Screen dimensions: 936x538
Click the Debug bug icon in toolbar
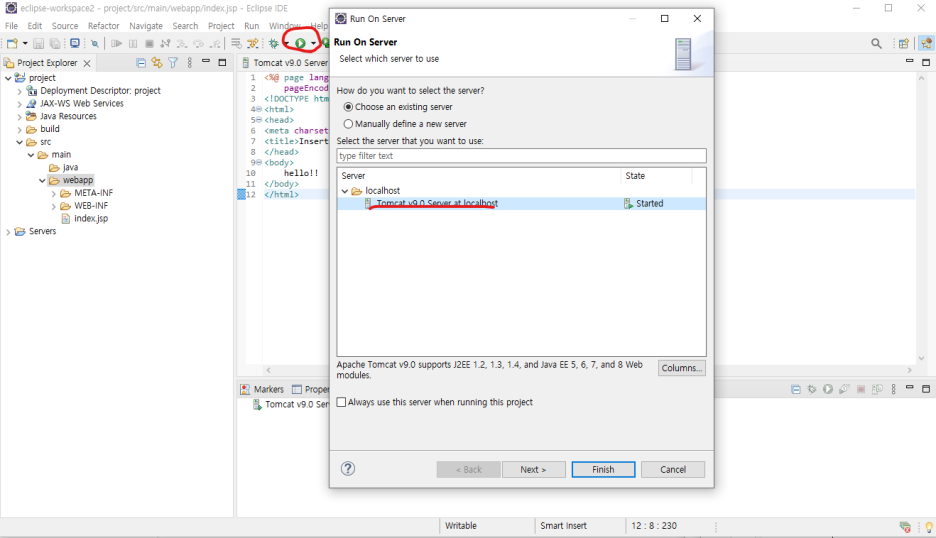click(x=273, y=43)
